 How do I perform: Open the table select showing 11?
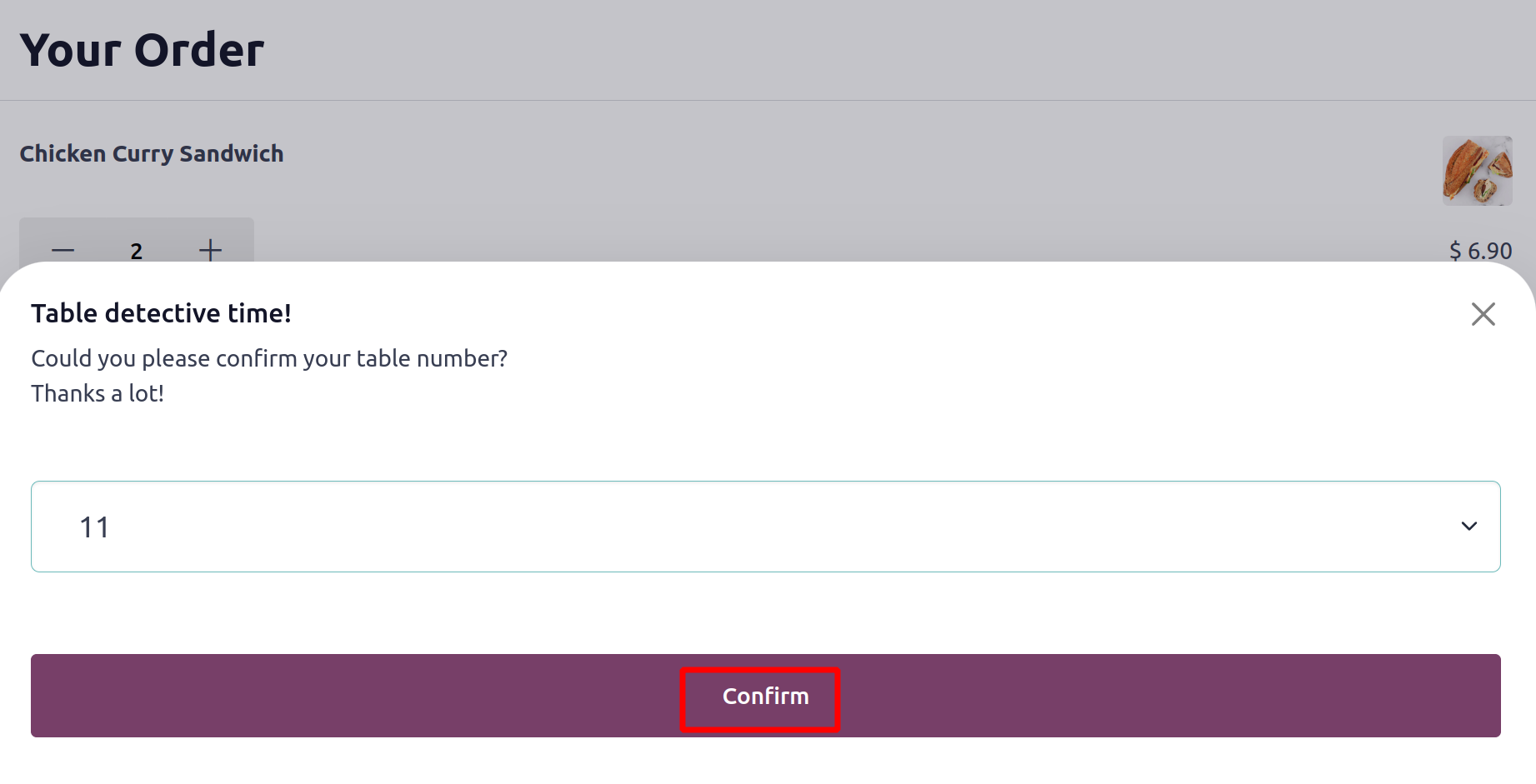coord(765,527)
